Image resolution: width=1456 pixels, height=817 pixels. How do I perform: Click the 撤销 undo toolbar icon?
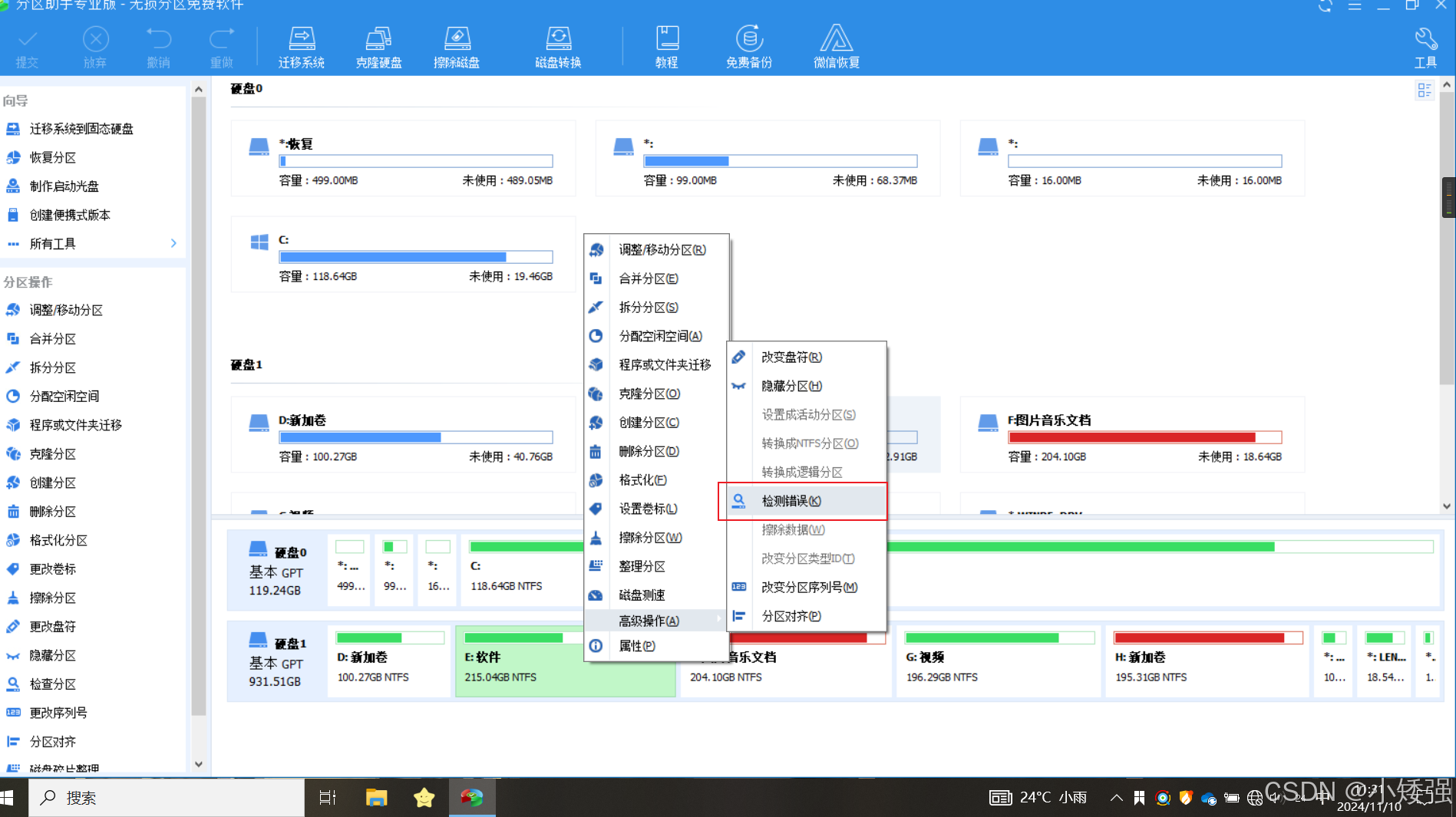158,47
